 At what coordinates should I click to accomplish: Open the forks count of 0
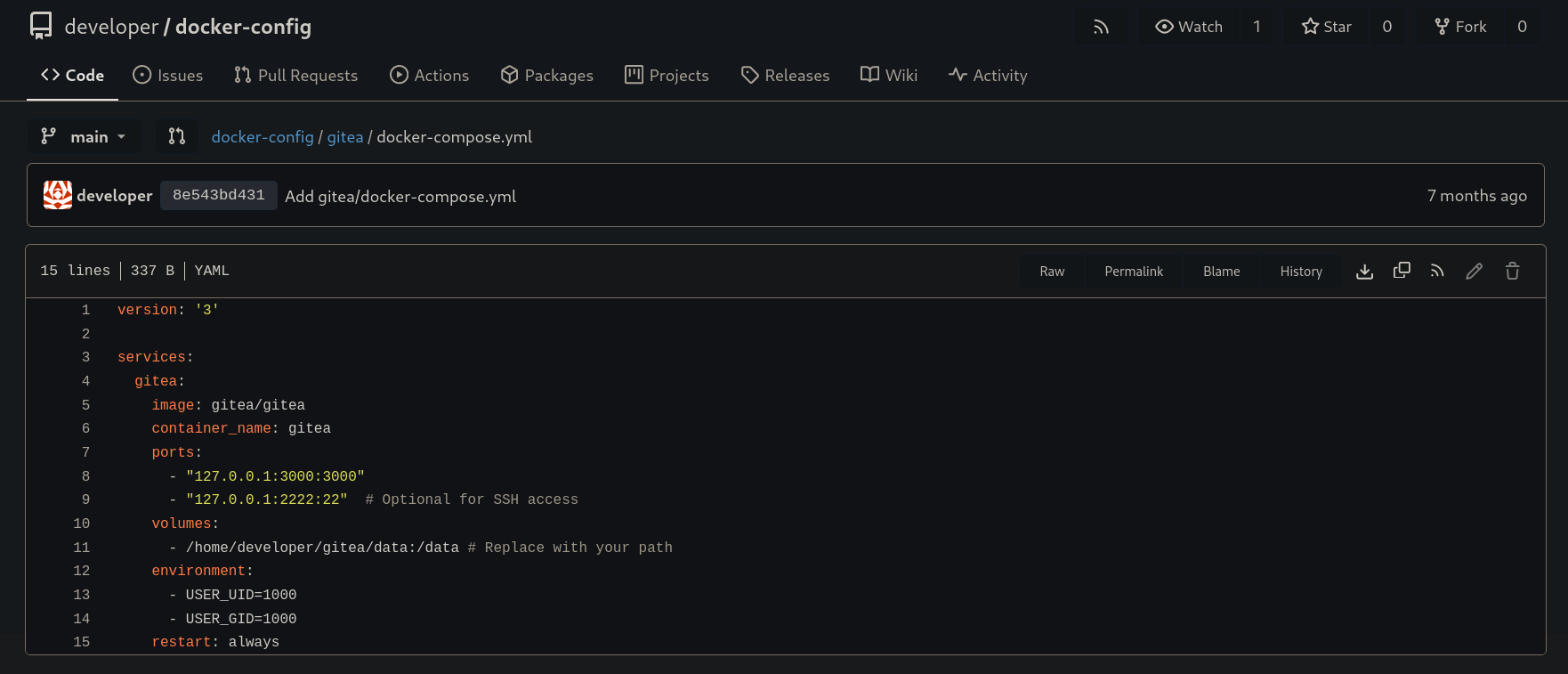1522,27
